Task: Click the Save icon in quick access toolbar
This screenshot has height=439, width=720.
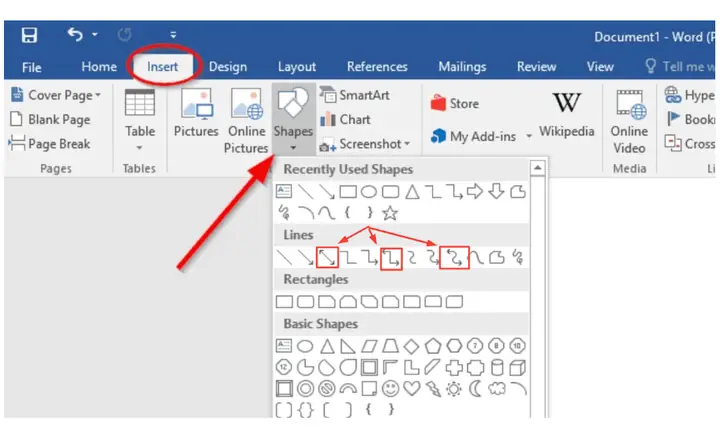Action: [x=29, y=35]
